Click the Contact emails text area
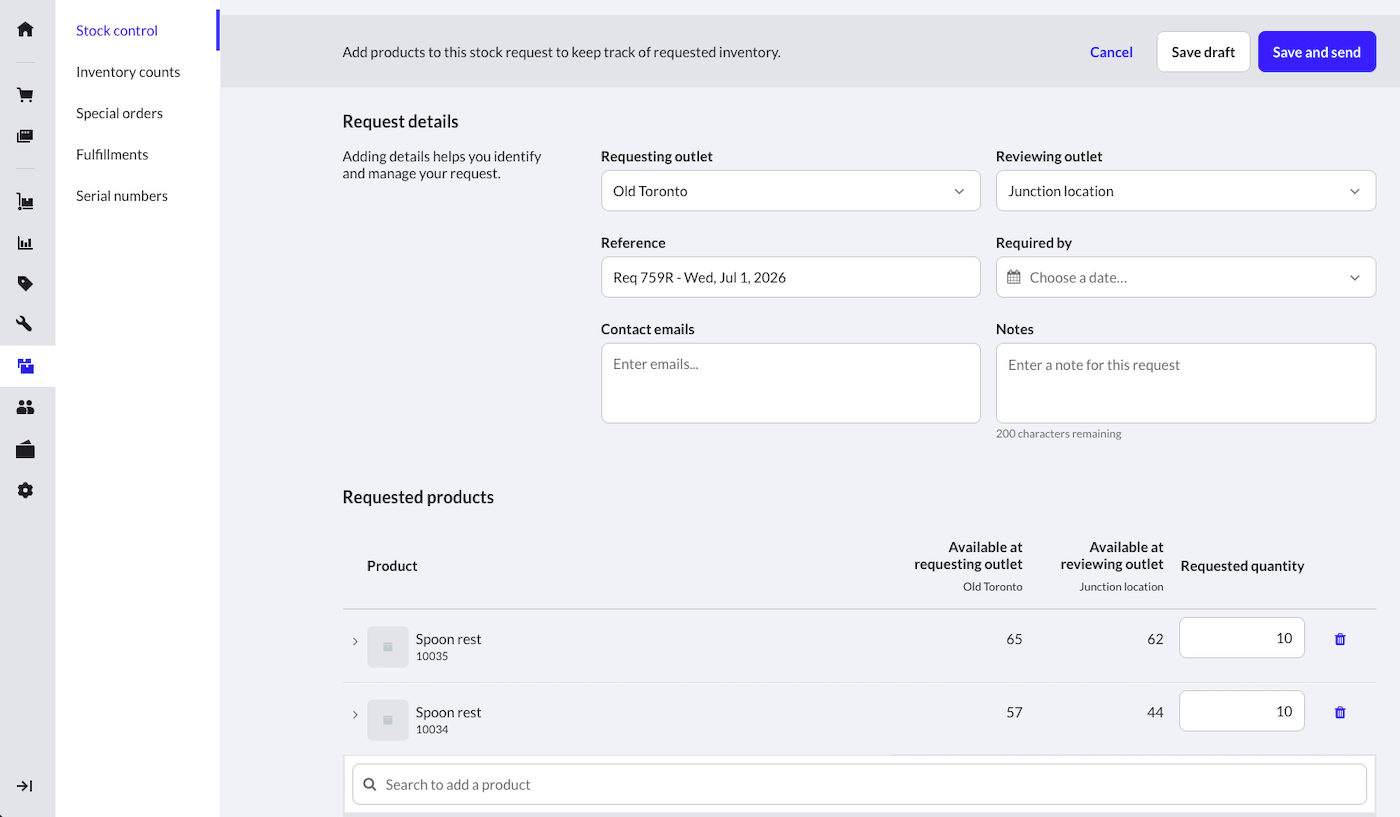 tap(790, 383)
